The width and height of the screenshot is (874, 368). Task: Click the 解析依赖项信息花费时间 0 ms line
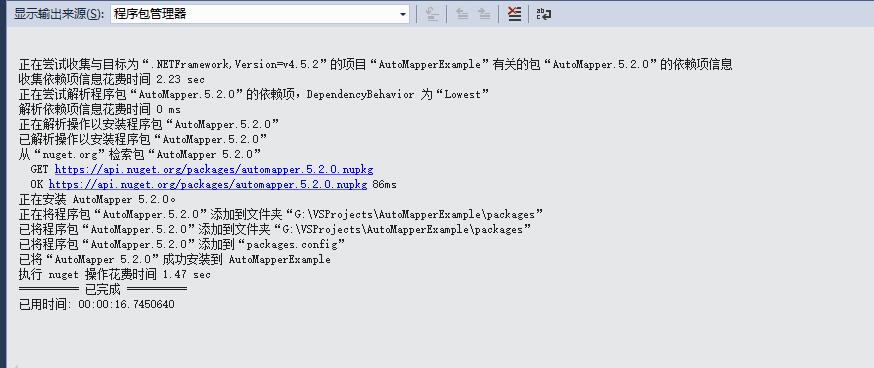pos(100,109)
